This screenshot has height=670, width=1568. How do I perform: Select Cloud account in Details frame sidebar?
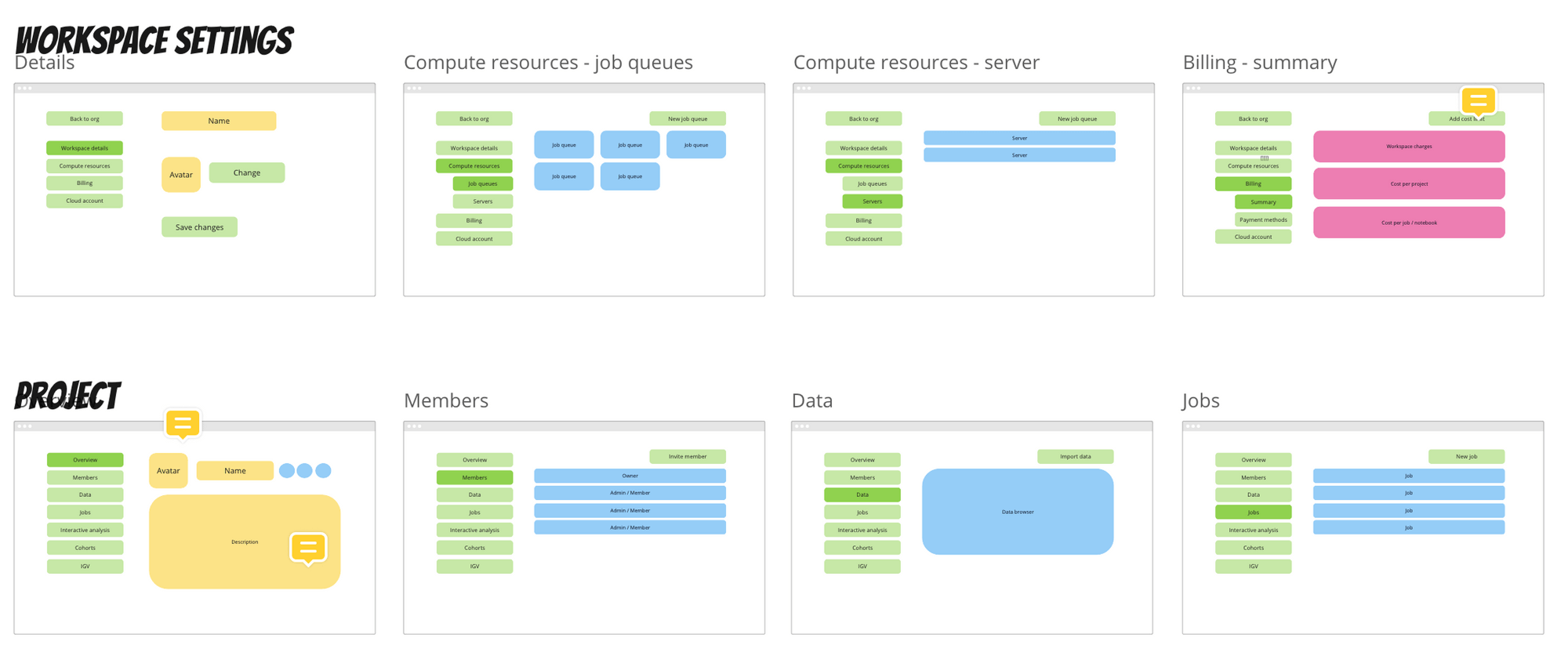[85, 201]
